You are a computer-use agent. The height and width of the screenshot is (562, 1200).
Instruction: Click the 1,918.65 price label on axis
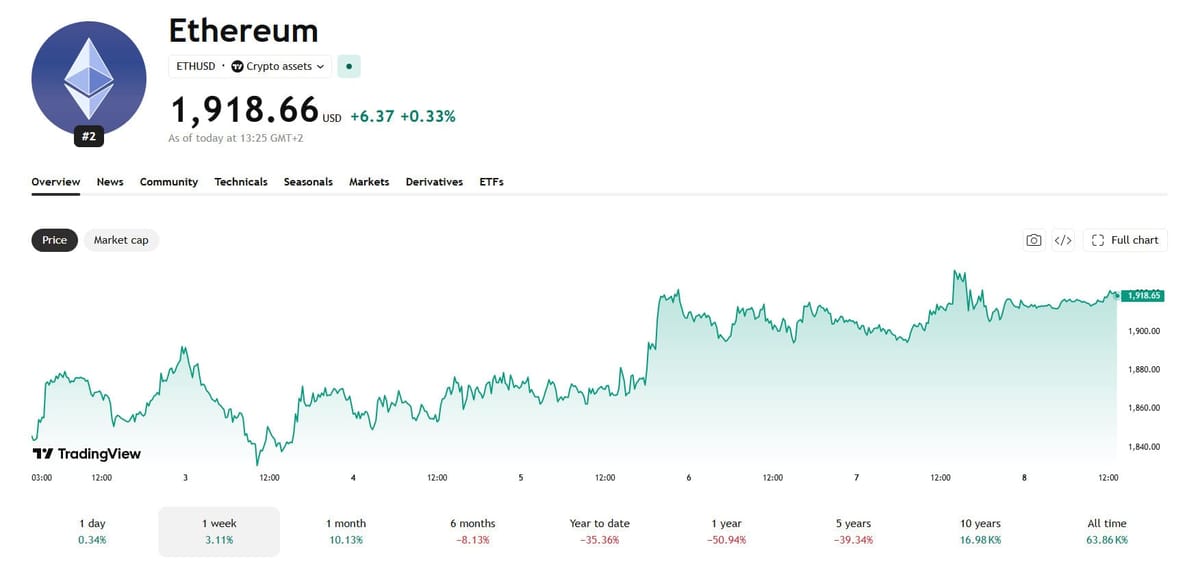(x=1142, y=296)
